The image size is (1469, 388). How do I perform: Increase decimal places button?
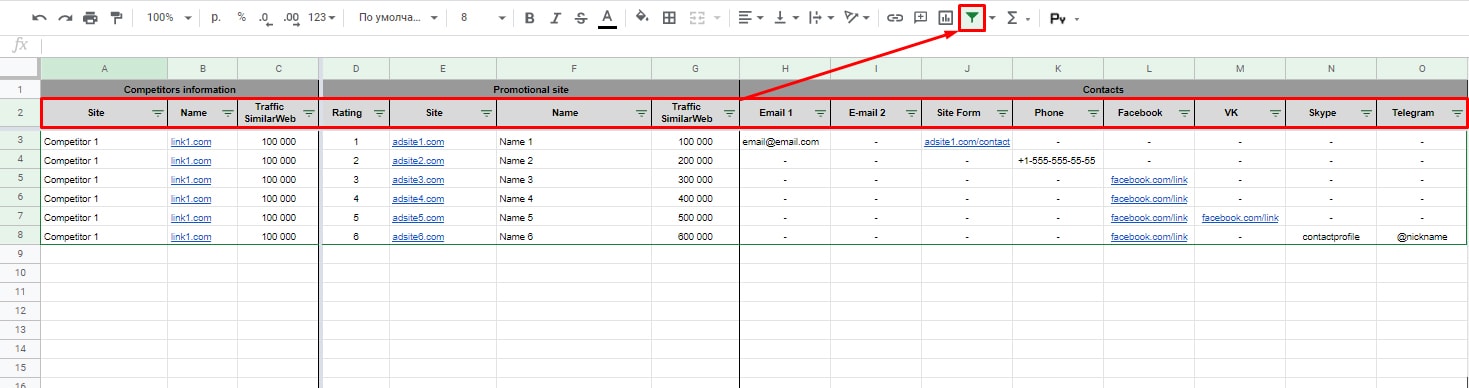tap(291, 18)
